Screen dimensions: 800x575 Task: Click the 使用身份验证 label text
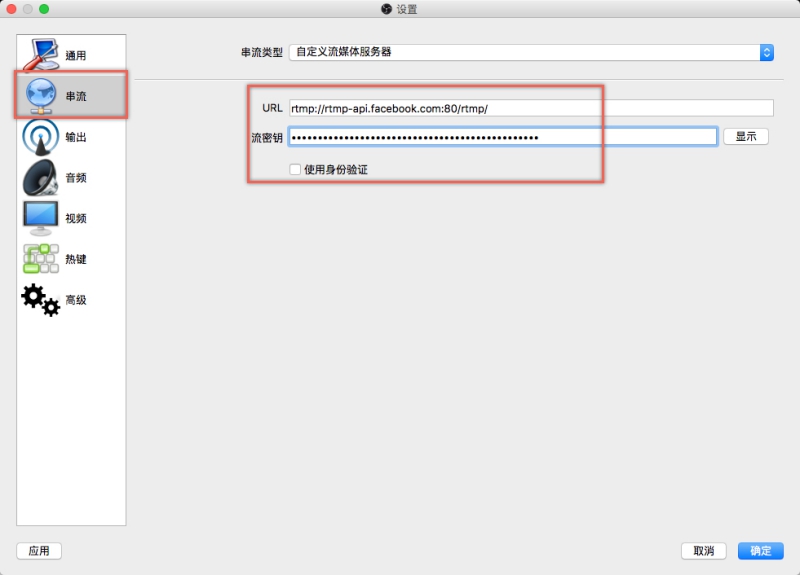click(x=336, y=169)
